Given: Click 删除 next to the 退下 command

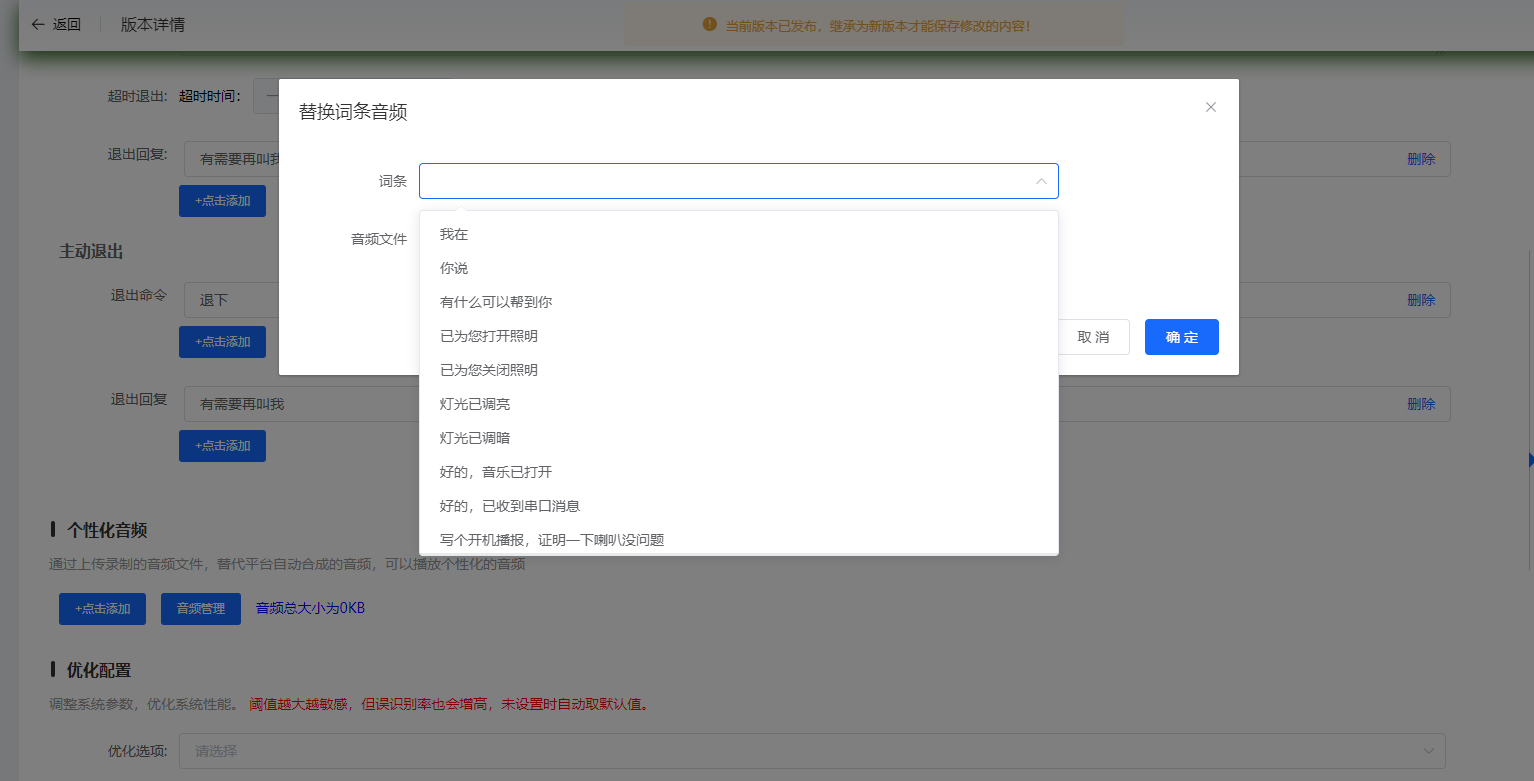Looking at the screenshot, I should (x=1422, y=299).
